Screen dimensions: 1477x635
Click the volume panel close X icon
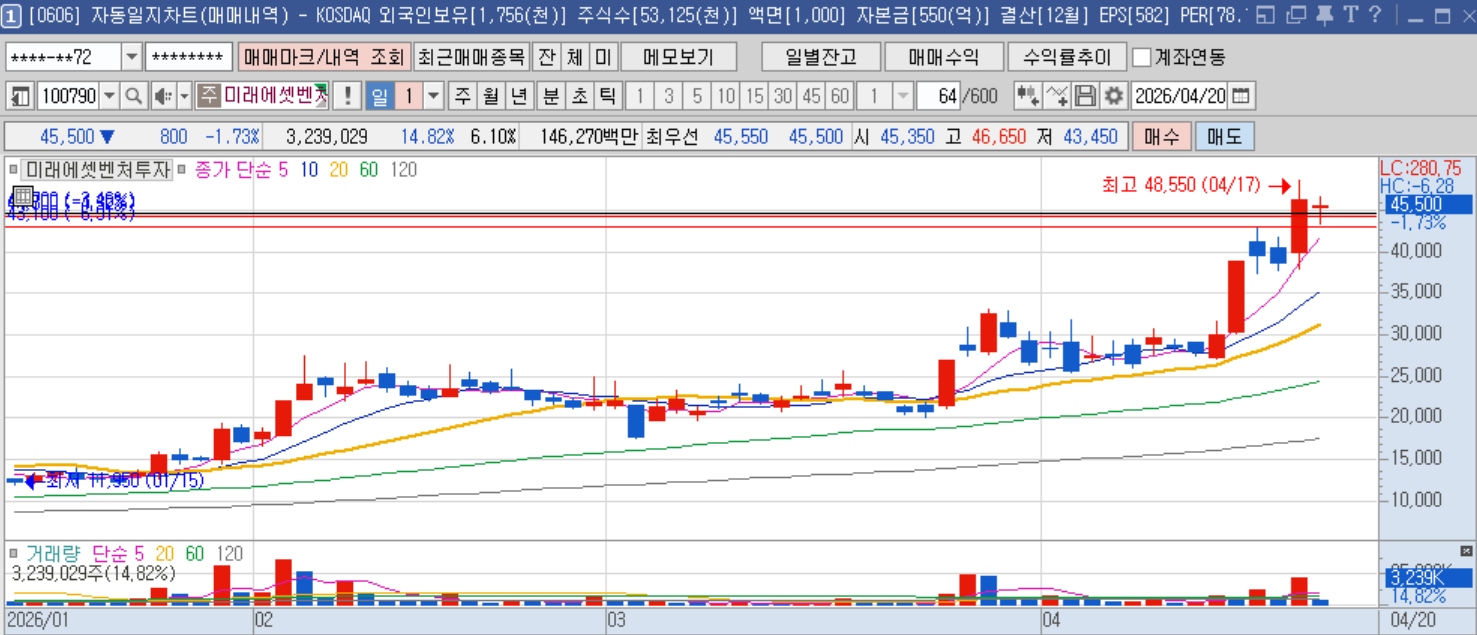[1466, 551]
